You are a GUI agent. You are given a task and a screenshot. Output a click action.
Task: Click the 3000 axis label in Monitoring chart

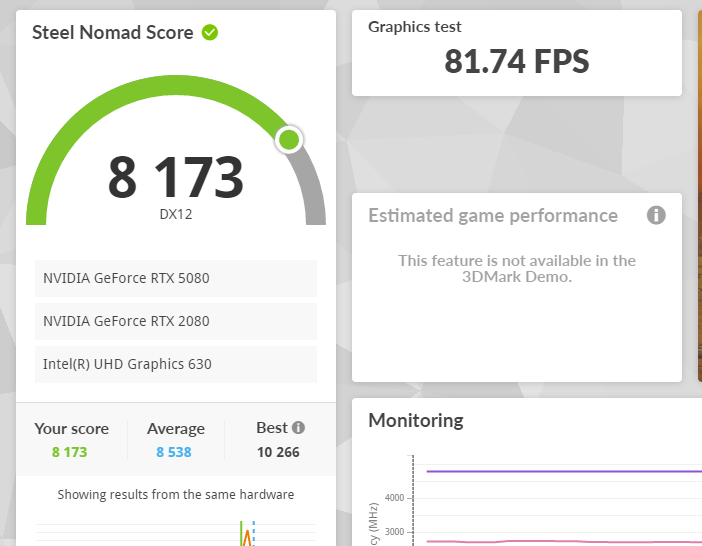394,532
